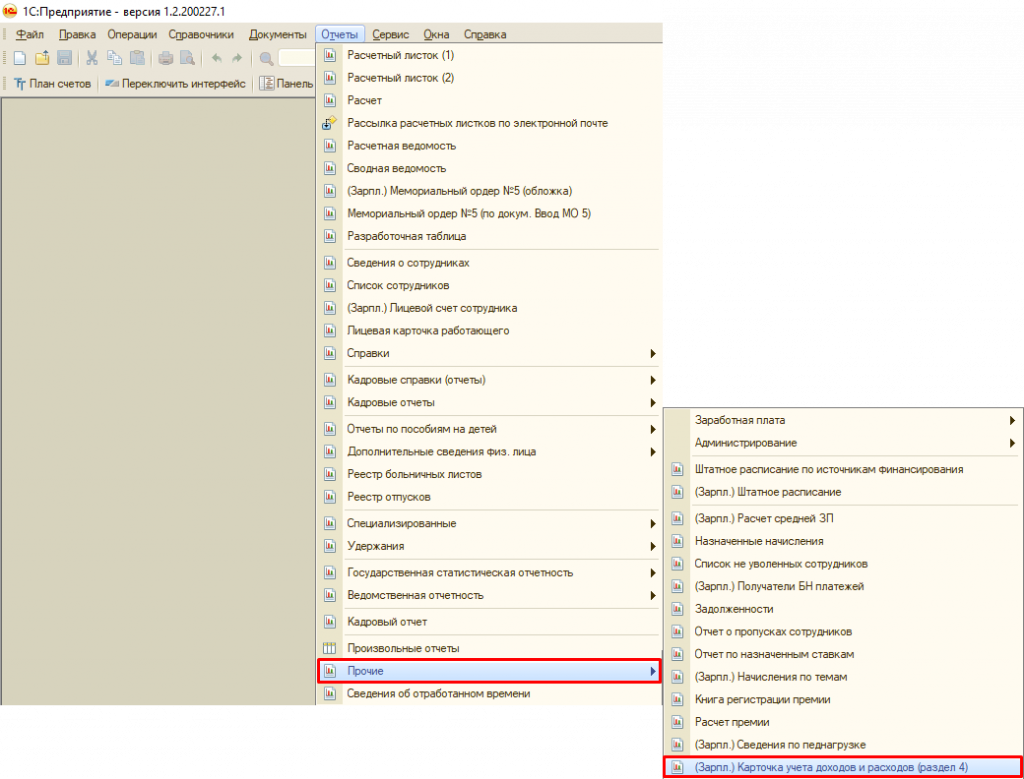Screen dimensions: 1024x779
Task: Open the Документы menu
Action: pos(277,34)
